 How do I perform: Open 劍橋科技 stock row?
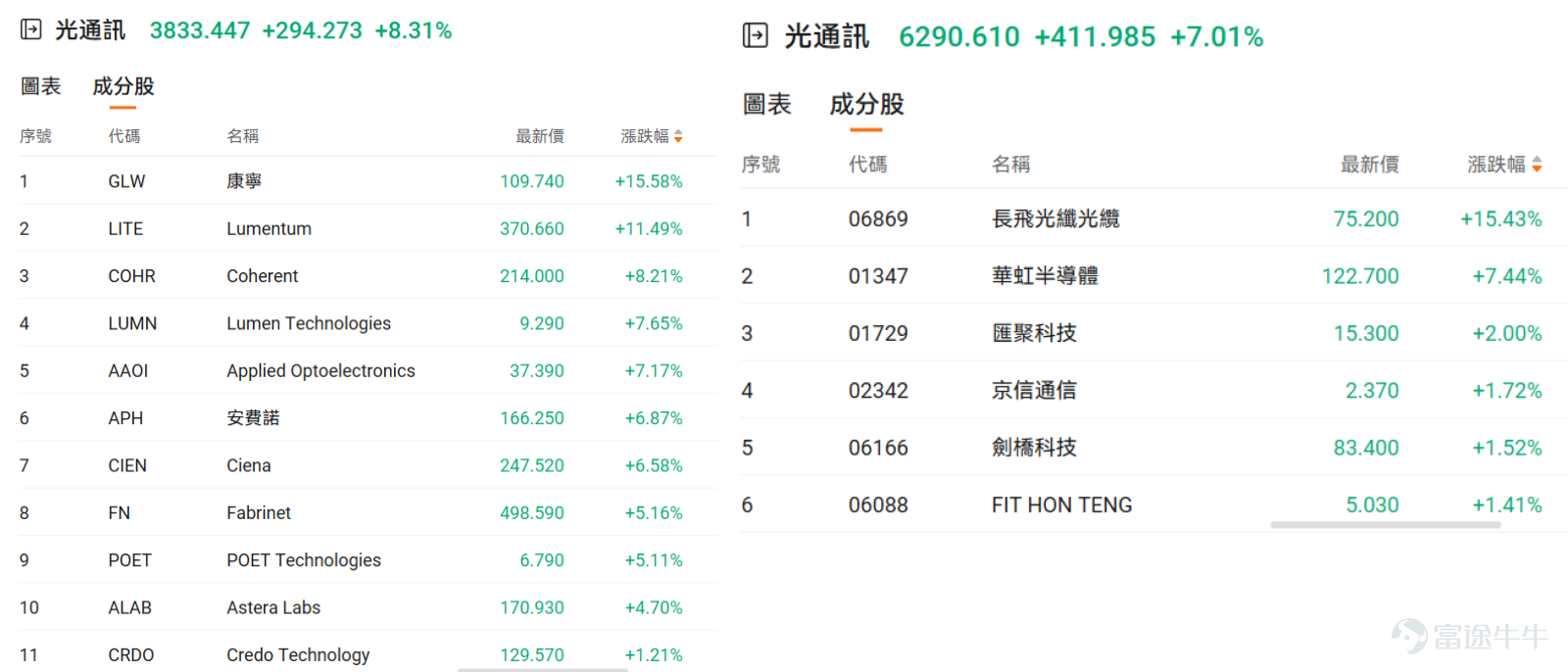pyautogui.click(x=1154, y=448)
